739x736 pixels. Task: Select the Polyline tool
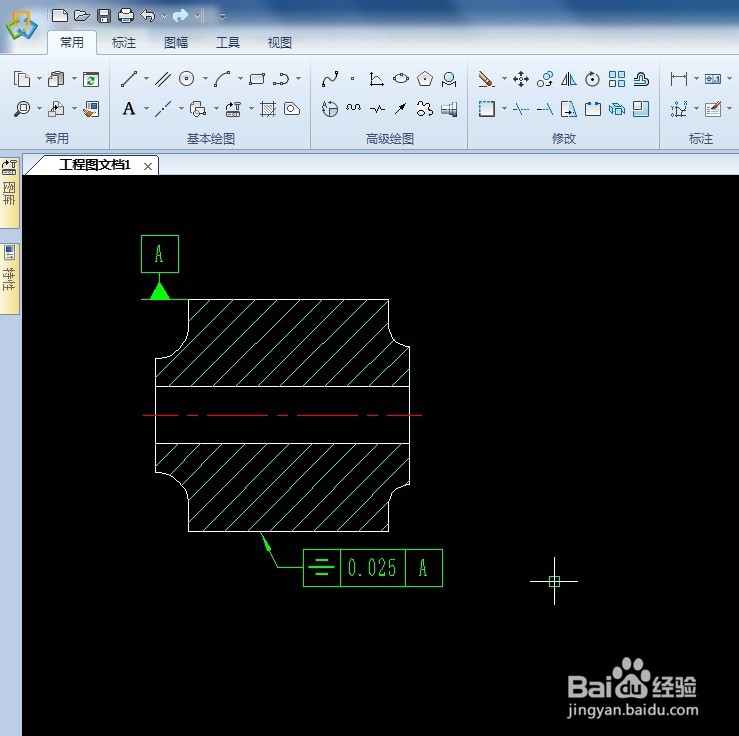click(281, 79)
